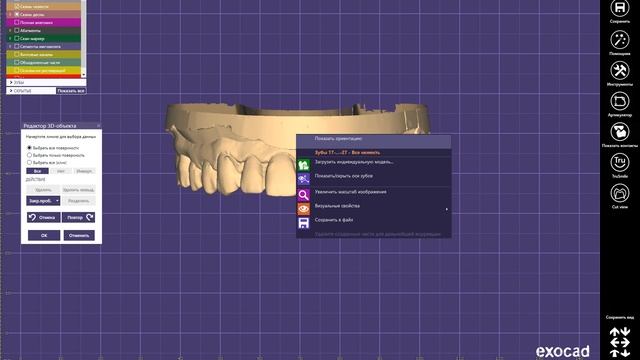The height and width of the screenshot is (360, 640).
Task: Activate the Cut view icon
Action: [x=620, y=193]
